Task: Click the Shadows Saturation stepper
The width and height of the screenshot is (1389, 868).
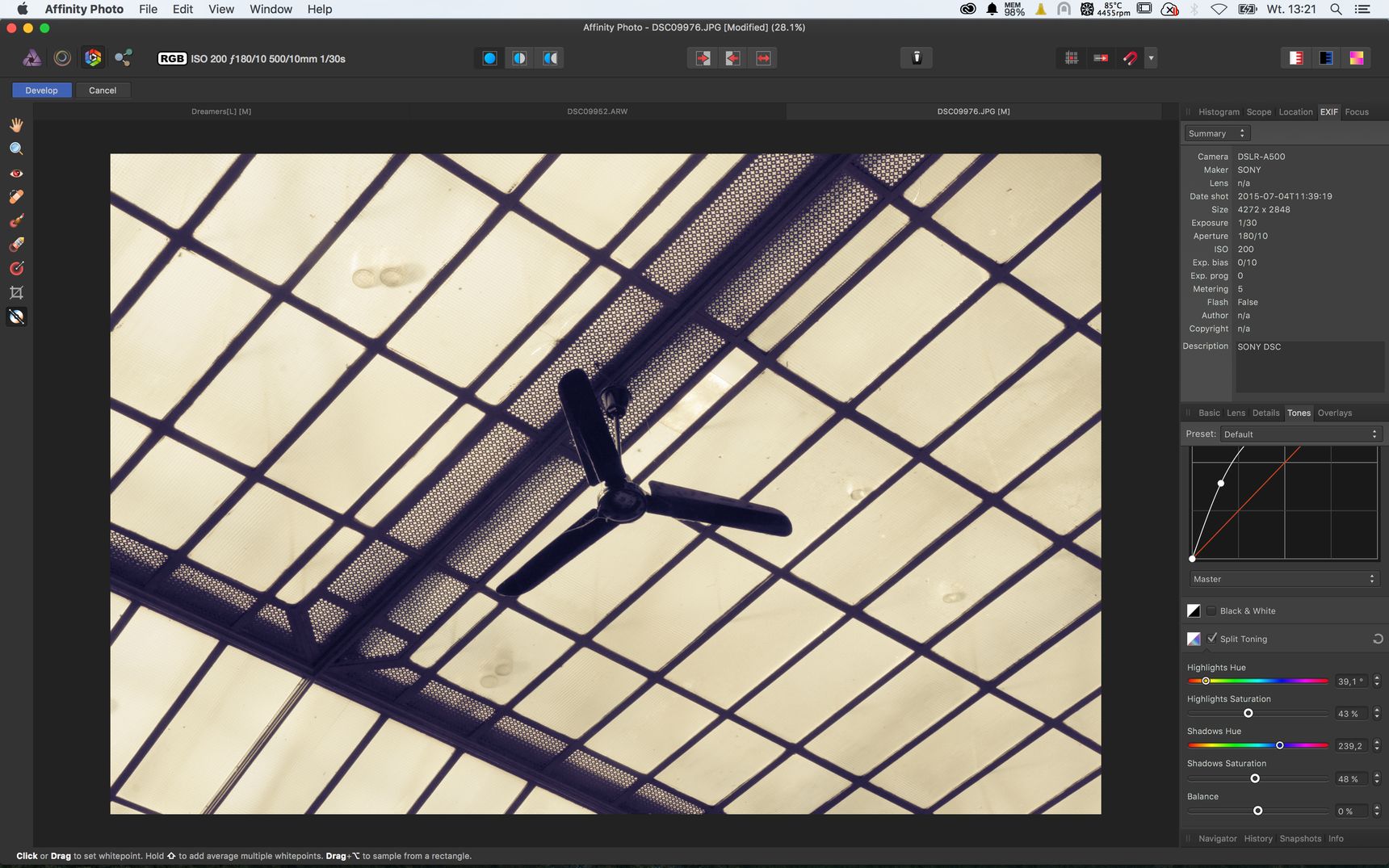Action: pos(1377,778)
